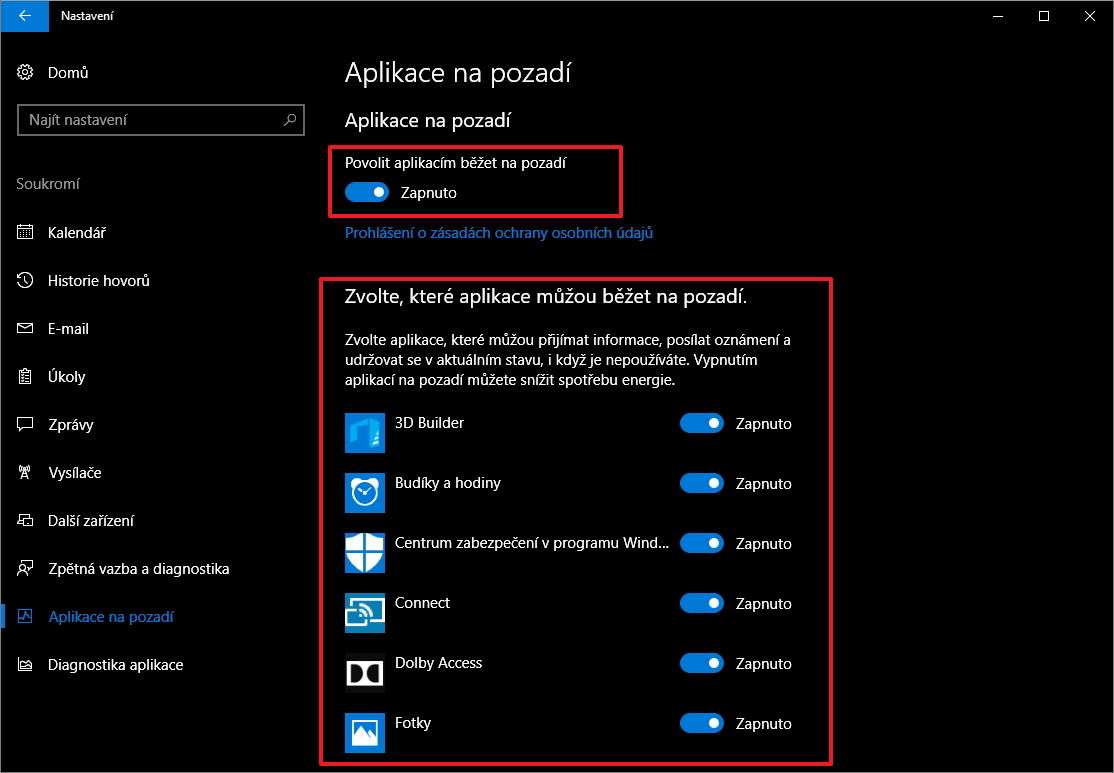Click the back arrow in title bar
Viewport: 1114px width, 773px height.
pyautogui.click(x=24, y=16)
